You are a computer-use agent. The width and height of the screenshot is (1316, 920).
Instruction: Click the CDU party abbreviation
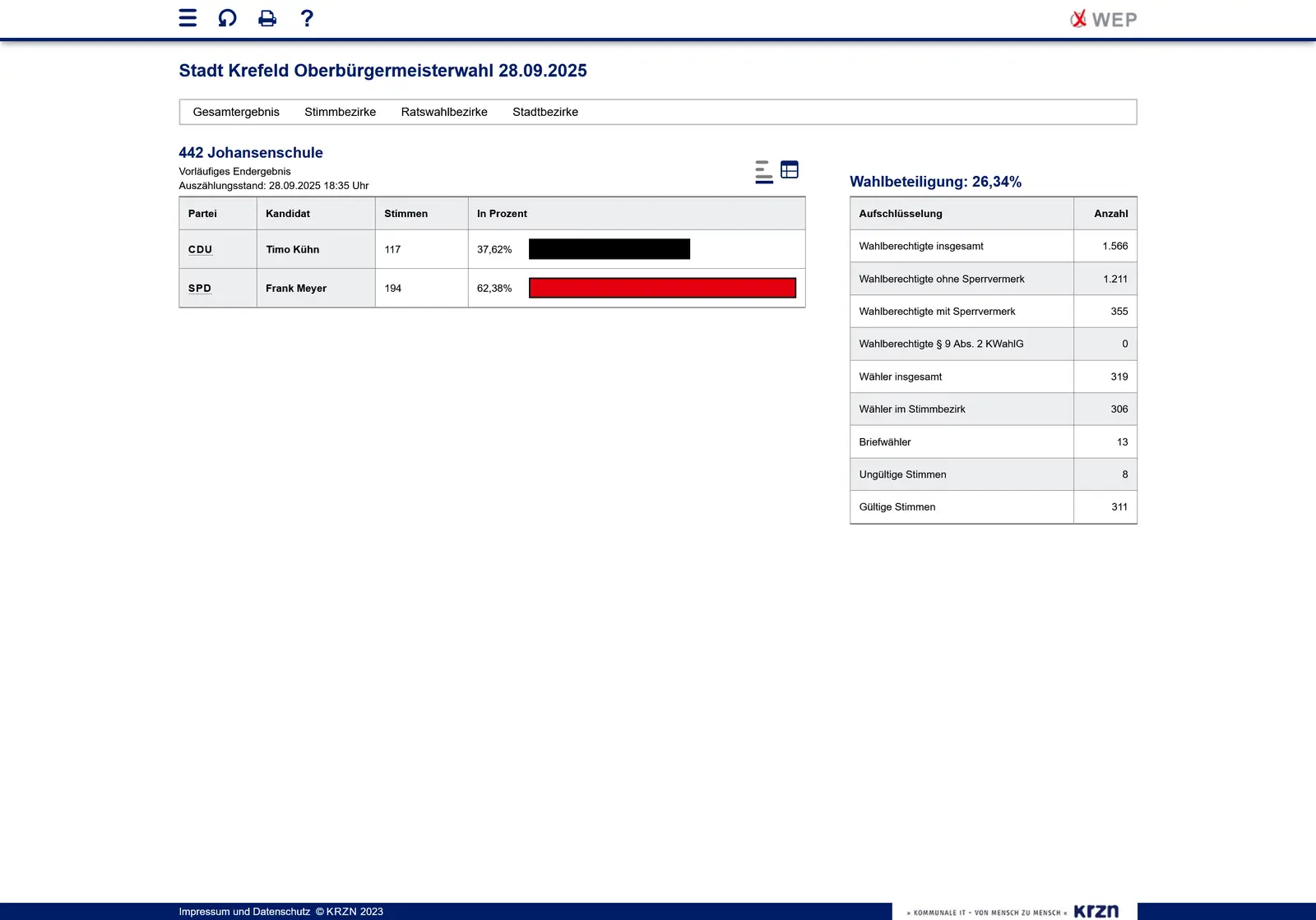pos(200,249)
